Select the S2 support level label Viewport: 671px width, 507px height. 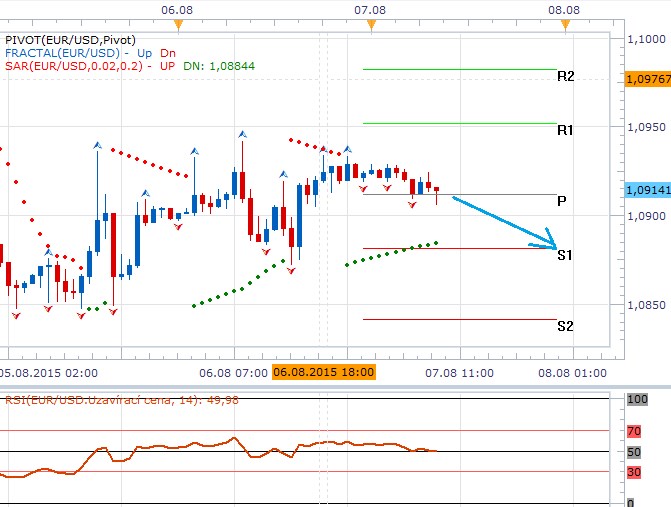pos(565,326)
